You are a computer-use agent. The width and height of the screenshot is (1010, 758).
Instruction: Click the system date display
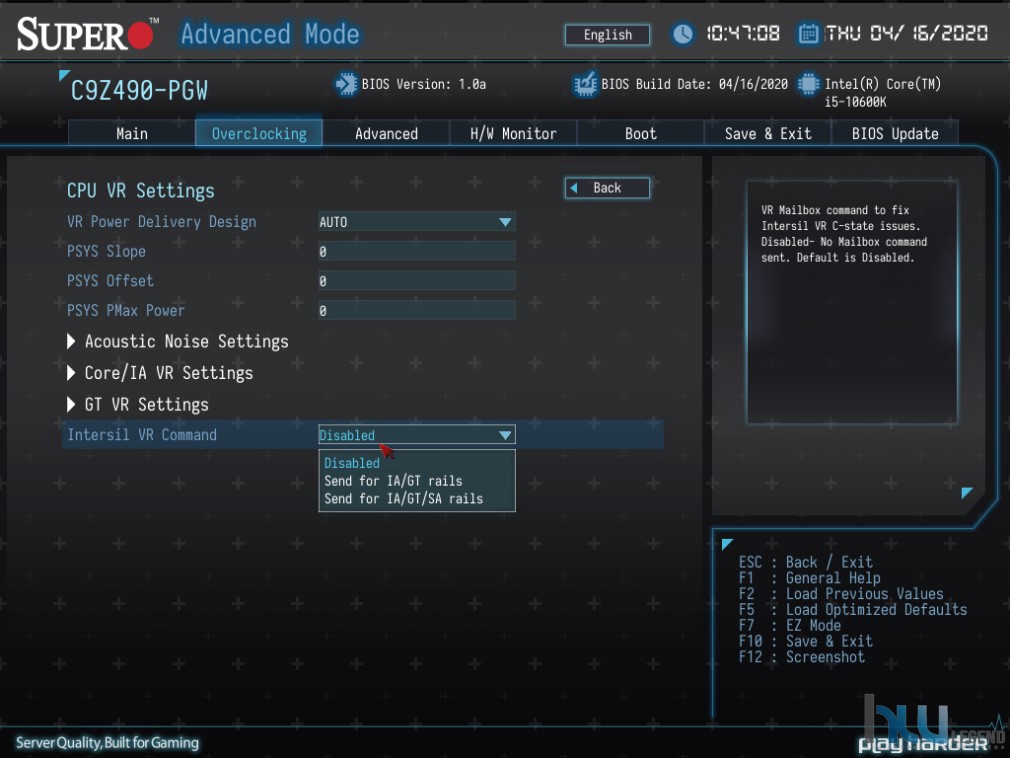(x=906, y=33)
